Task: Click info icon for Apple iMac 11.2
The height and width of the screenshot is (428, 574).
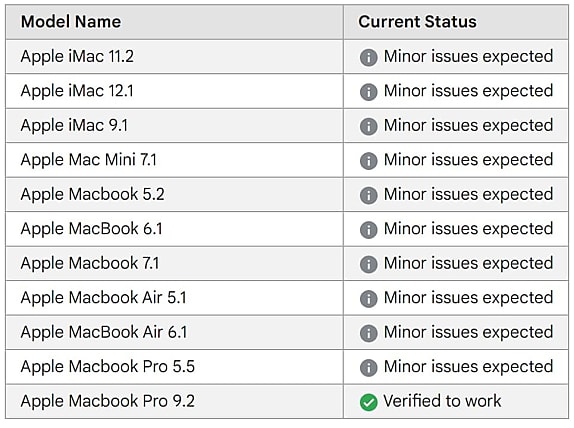Action: tap(368, 58)
